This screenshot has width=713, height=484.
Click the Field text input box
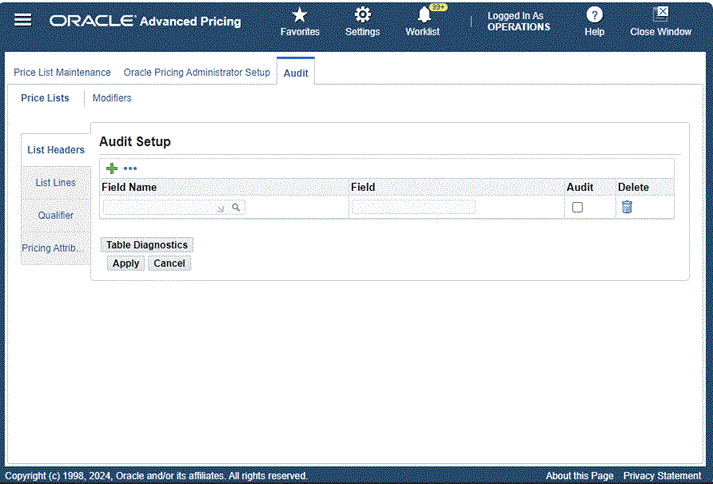[413, 207]
